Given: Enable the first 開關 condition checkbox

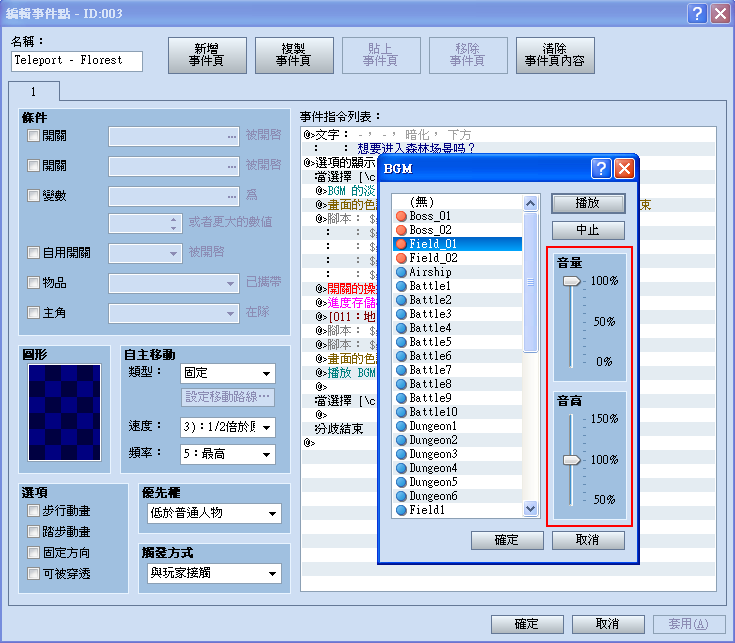Looking at the screenshot, I should (33, 136).
